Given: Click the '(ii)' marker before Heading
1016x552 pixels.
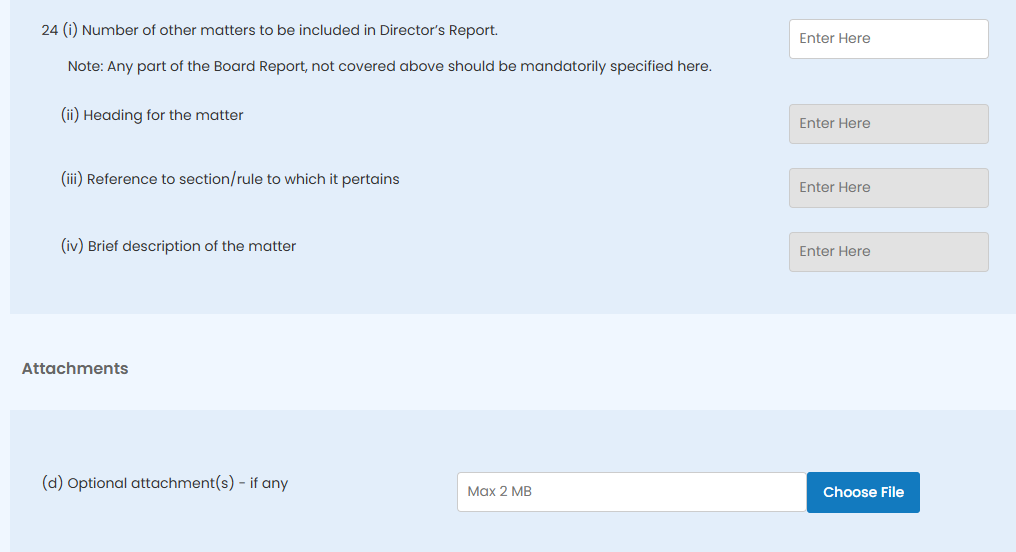Looking at the screenshot, I should (70, 116).
